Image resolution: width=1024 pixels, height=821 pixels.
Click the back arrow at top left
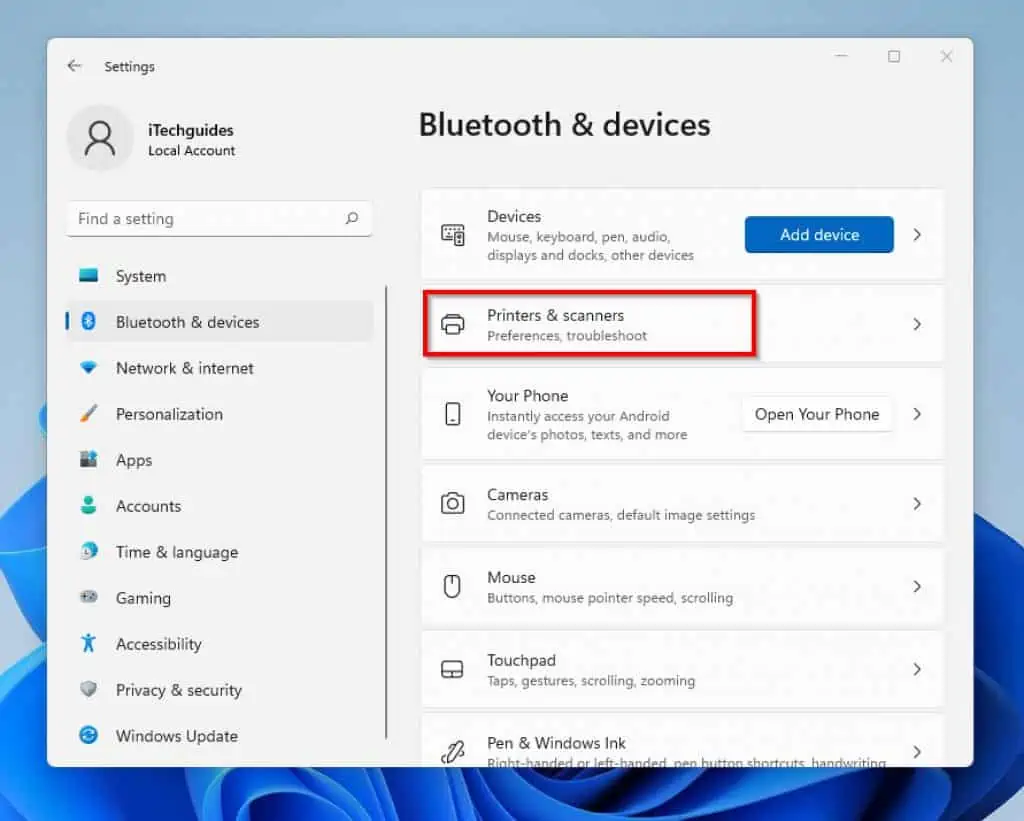click(x=75, y=66)
